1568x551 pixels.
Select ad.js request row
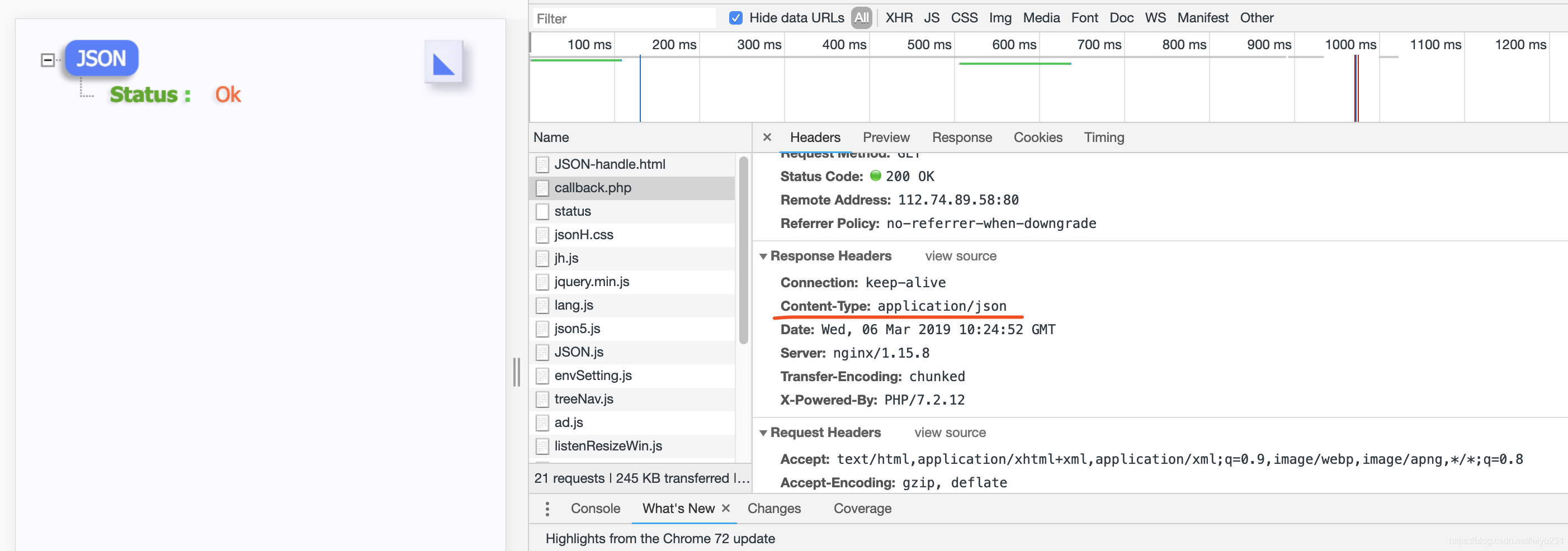tap(632, 422)
